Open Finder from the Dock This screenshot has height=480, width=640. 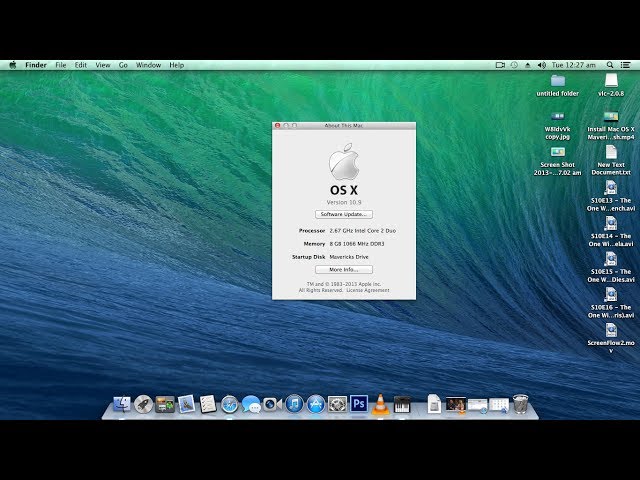click(x=122, y=404)
